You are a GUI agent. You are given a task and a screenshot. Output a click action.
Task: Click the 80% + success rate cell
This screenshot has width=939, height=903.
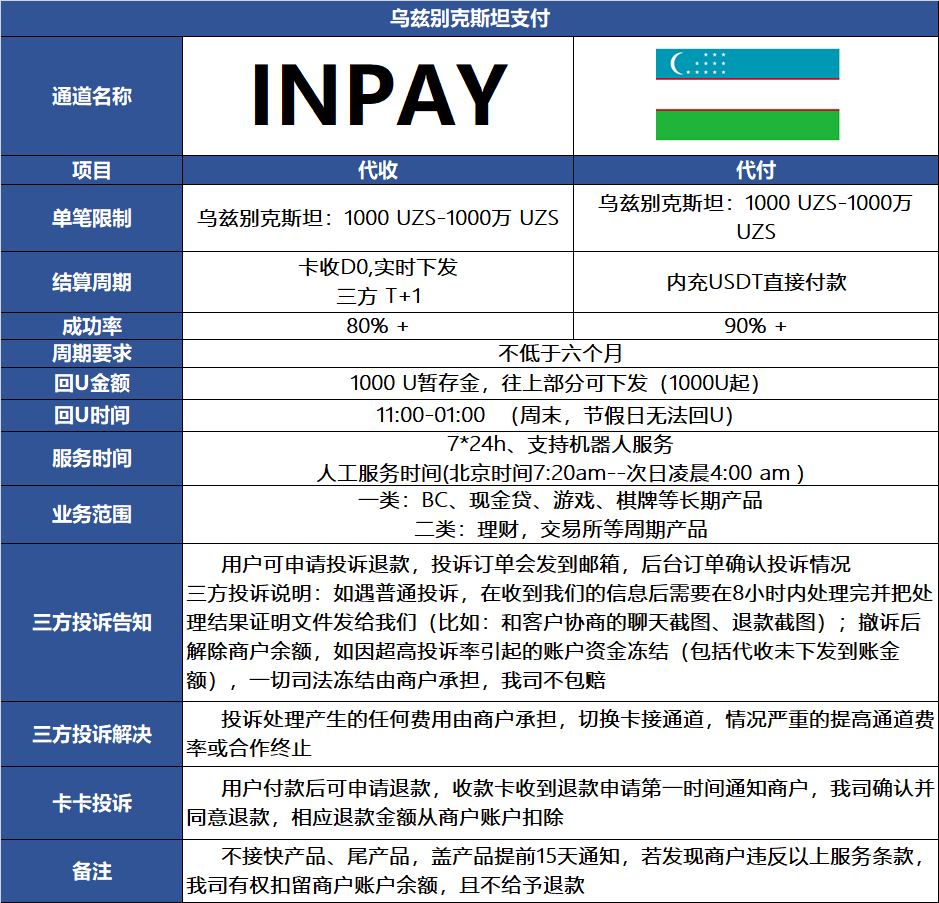pyautogui.click(x=378, y=326)
